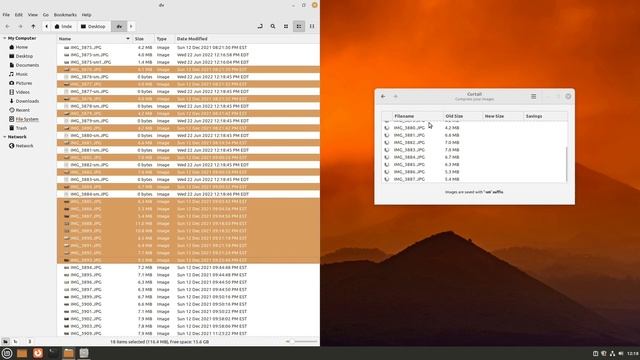The width and height of the screenshot is (640, 360).
Task: Select IMG_3903.JPG in file list
Action: click(x=188, y=326)
